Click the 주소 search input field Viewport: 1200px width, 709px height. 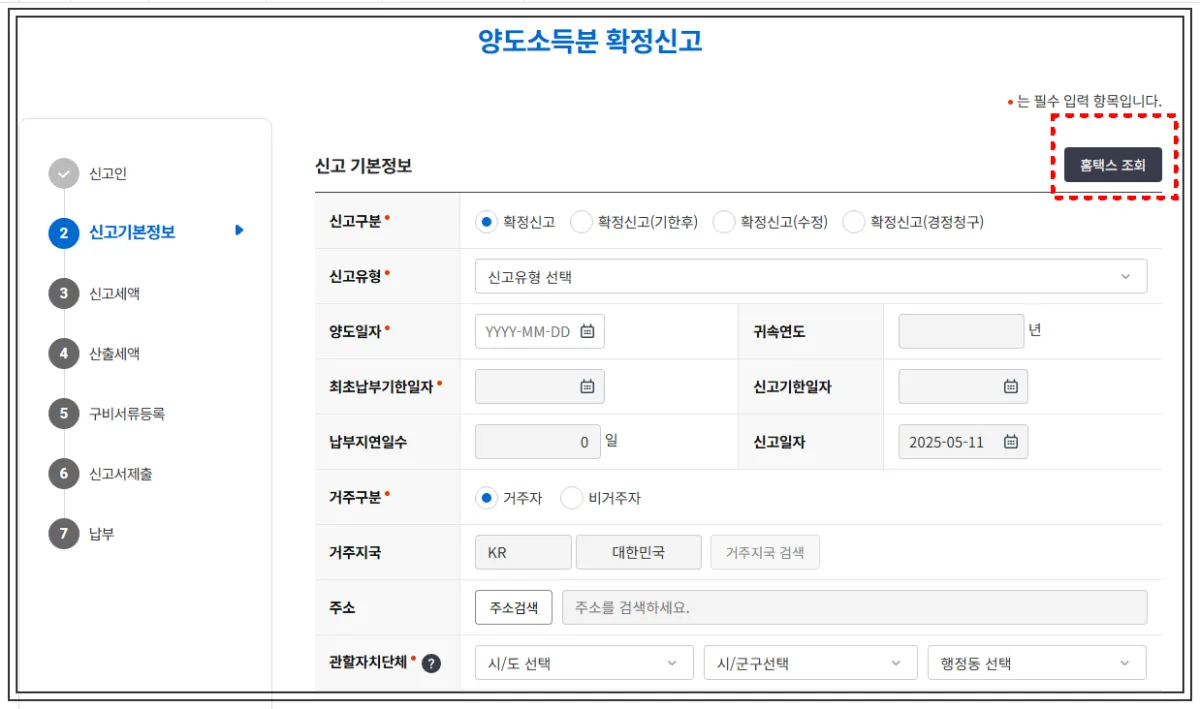850,606
